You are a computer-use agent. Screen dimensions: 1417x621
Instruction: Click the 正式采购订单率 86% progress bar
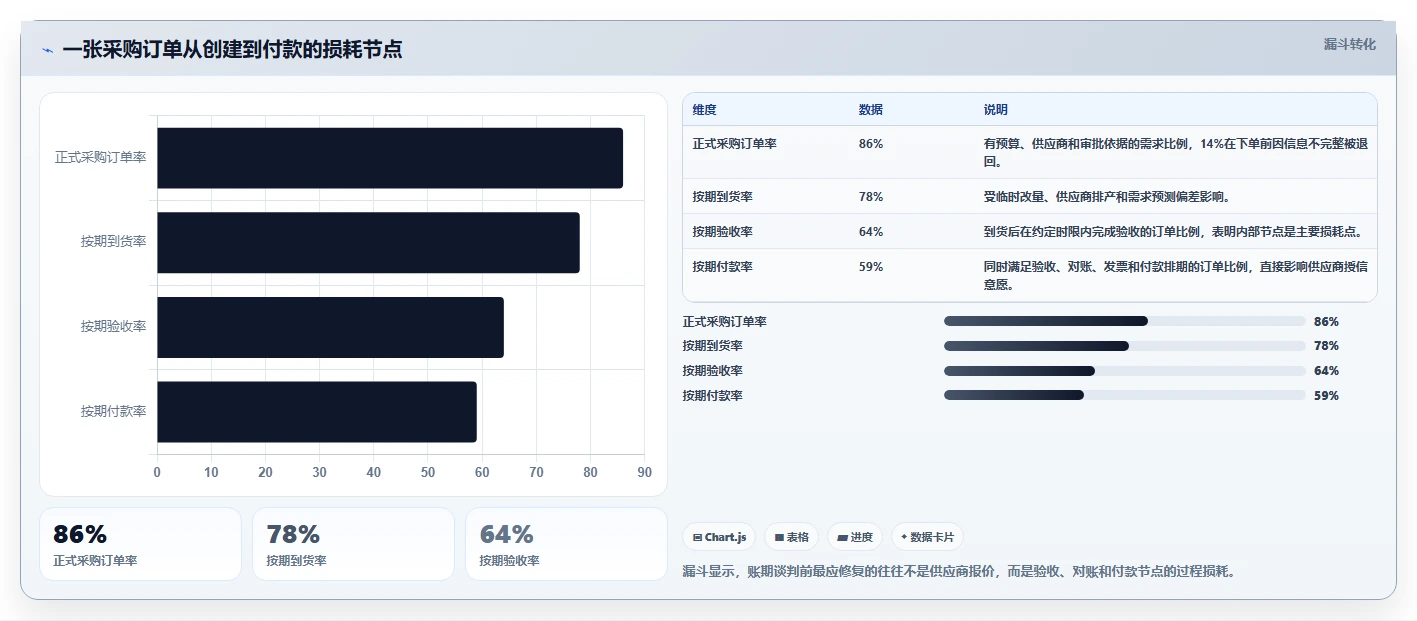coord(1125,321)
